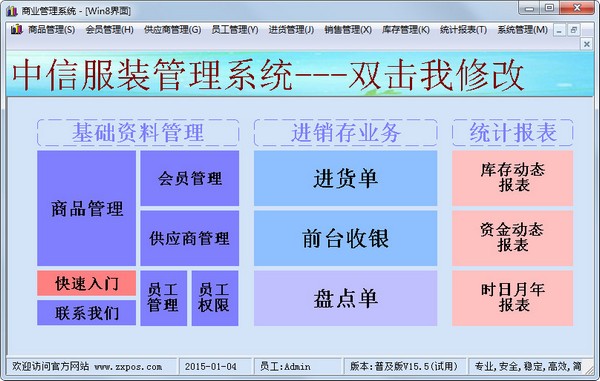Click the date 2015-01-04 in status bar
The height and width of the screenshot is (381, 600).
[x=210, y=366]
